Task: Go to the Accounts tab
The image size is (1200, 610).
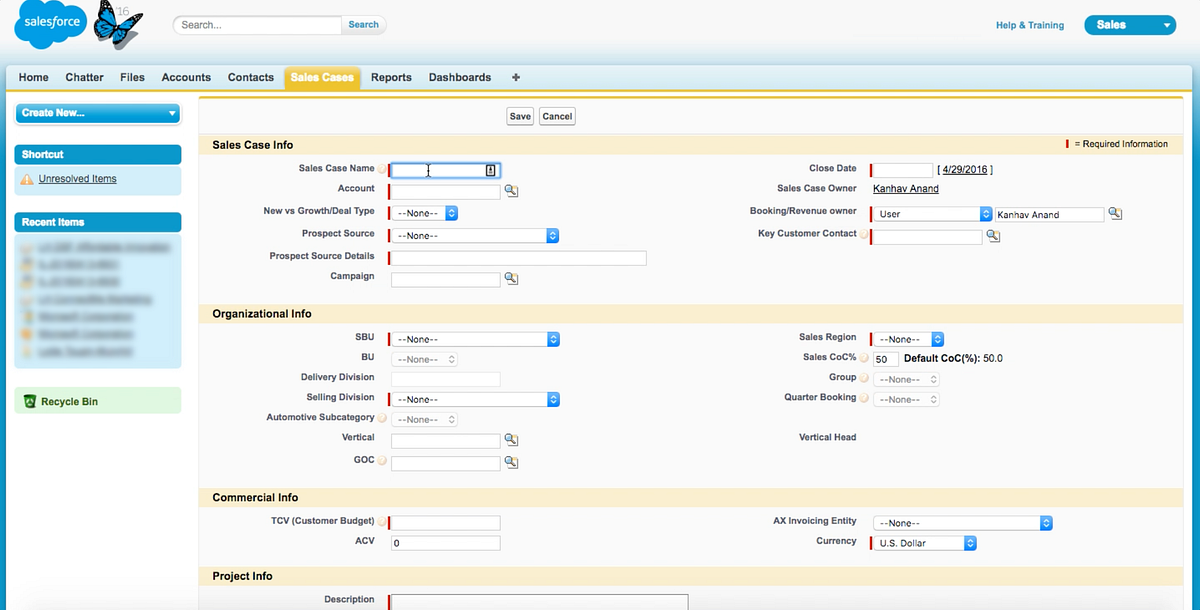Action: (186, 77)
